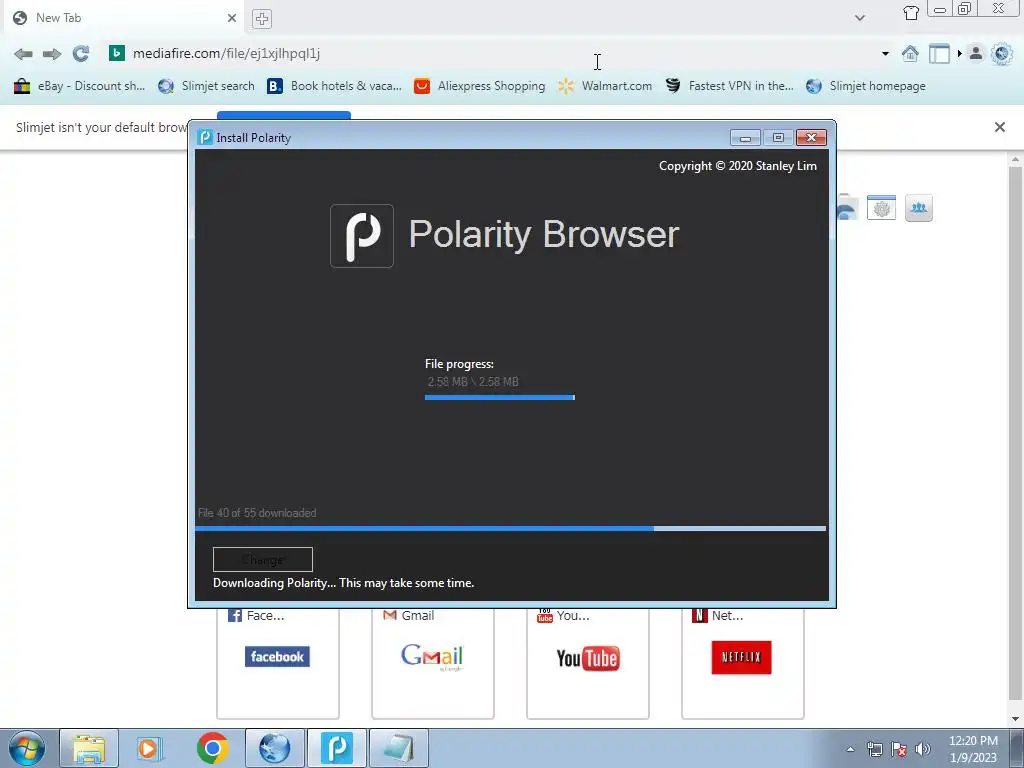This screenshot has height=768, width=1024.
Task: Open the user profile icon
Action: tap(976, 54)
